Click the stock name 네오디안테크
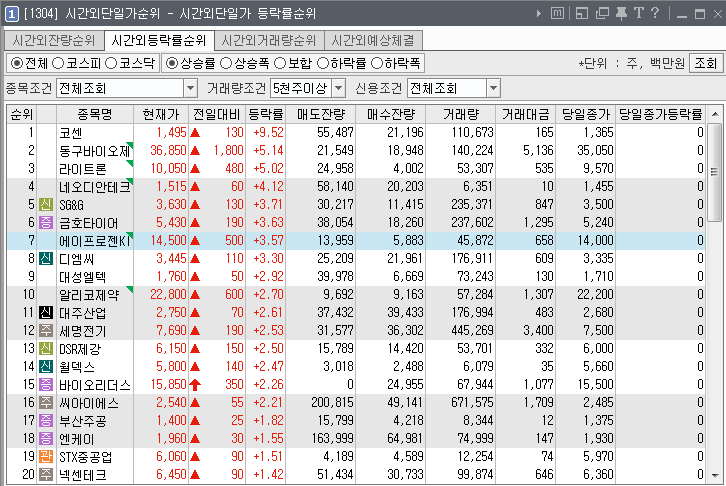This screenshot has height=486, width=726. pos(95,187)
